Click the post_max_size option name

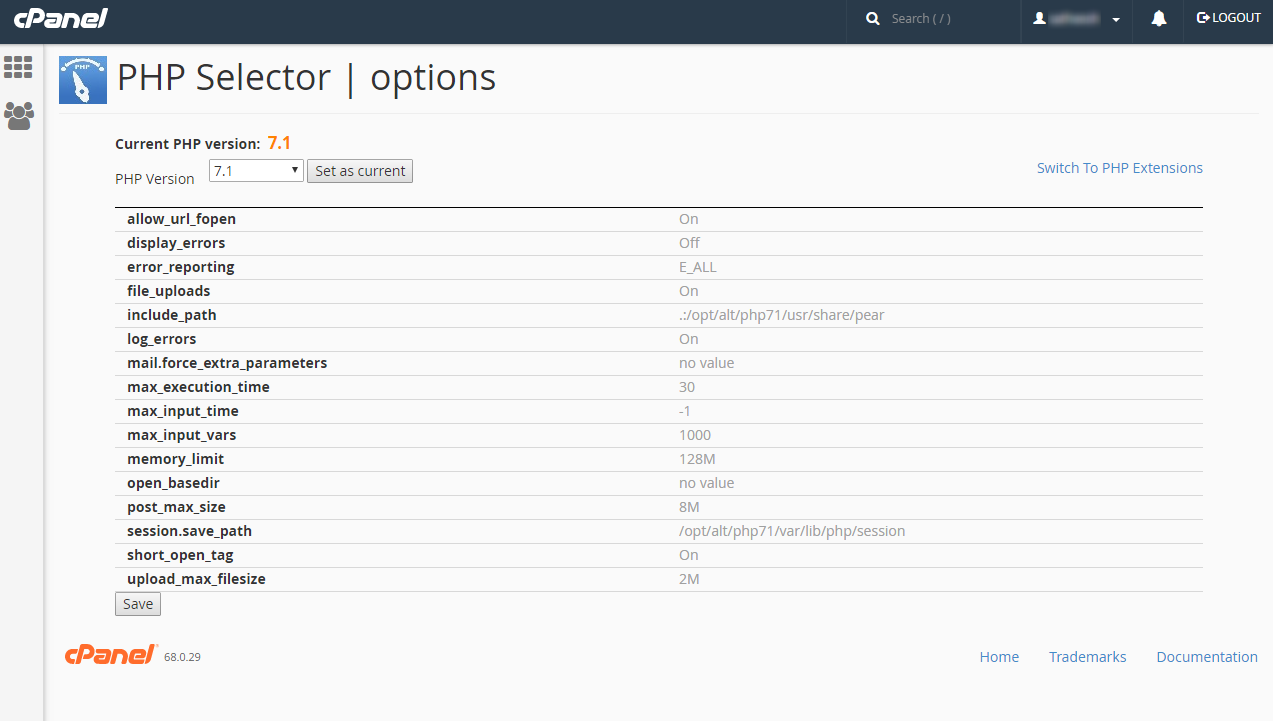point(176,507)
